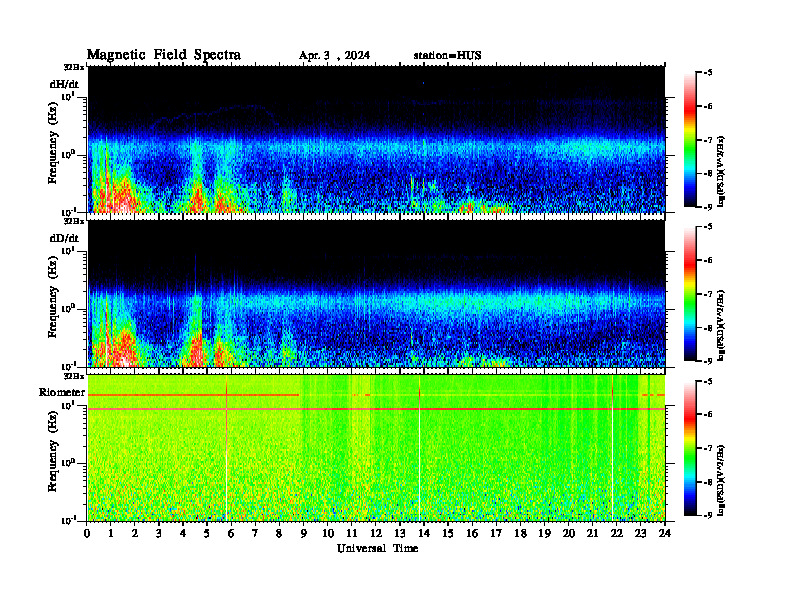Click the "-6" tick on the Riometer colorbar
Viewport: 792px width, 612px height.
(707, 415)
